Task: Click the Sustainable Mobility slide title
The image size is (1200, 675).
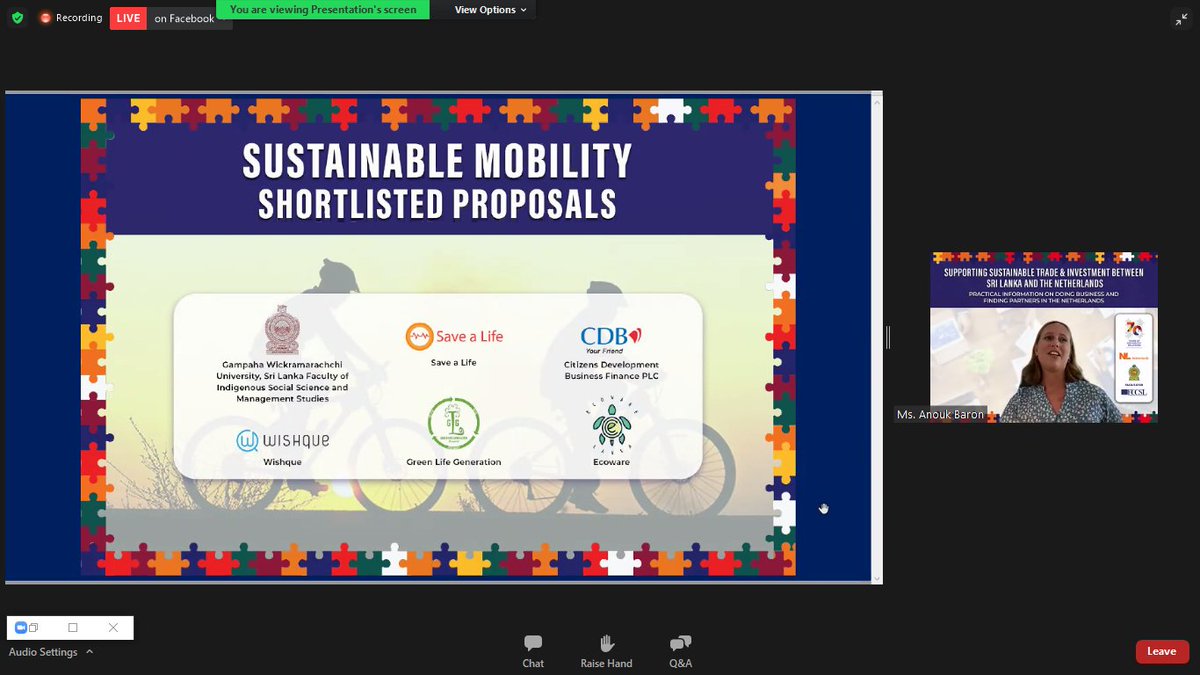Action: [x=438, y=161]
